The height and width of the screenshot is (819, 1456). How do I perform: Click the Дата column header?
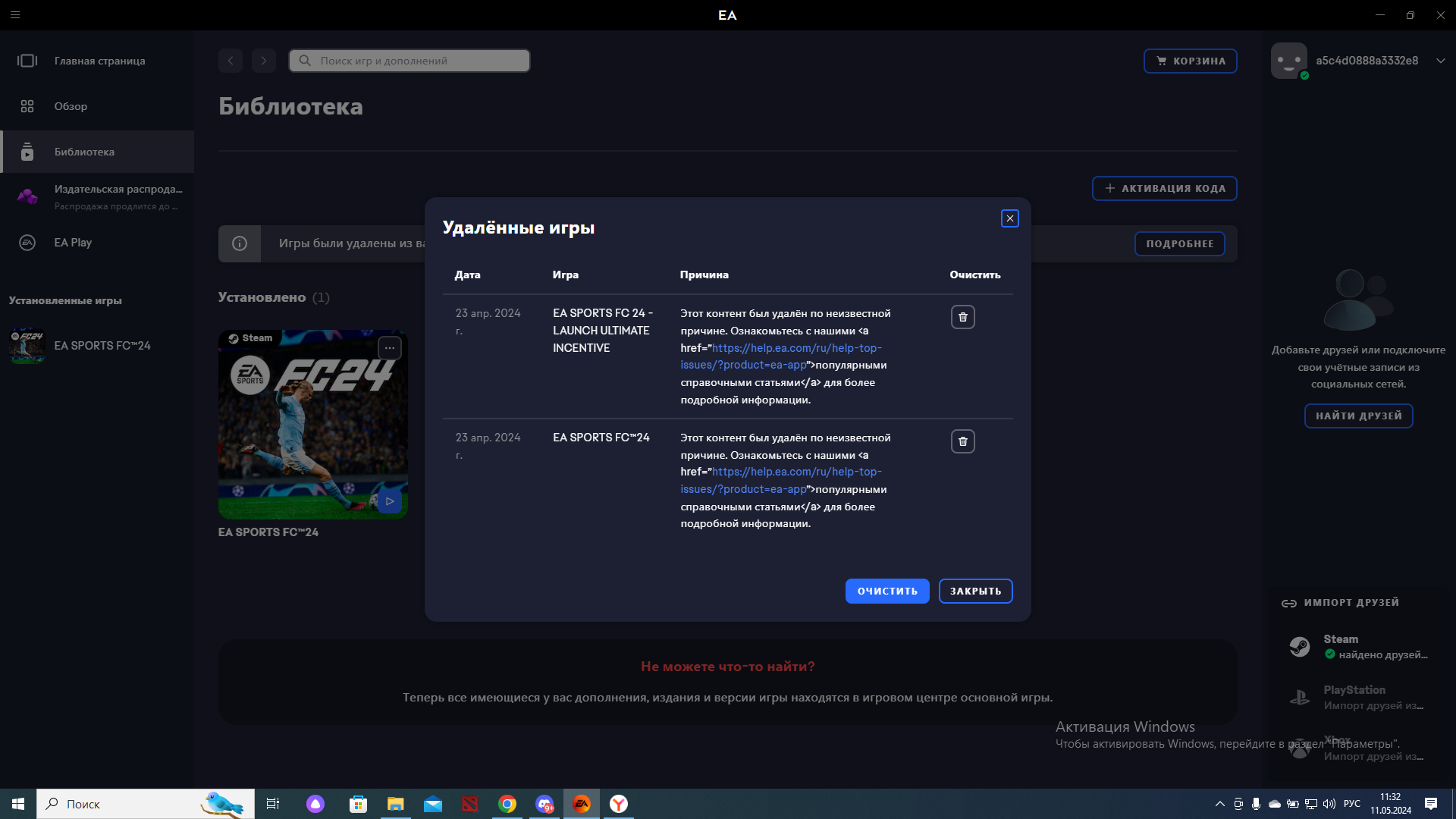pyautogui.click(x=467, y=275)
